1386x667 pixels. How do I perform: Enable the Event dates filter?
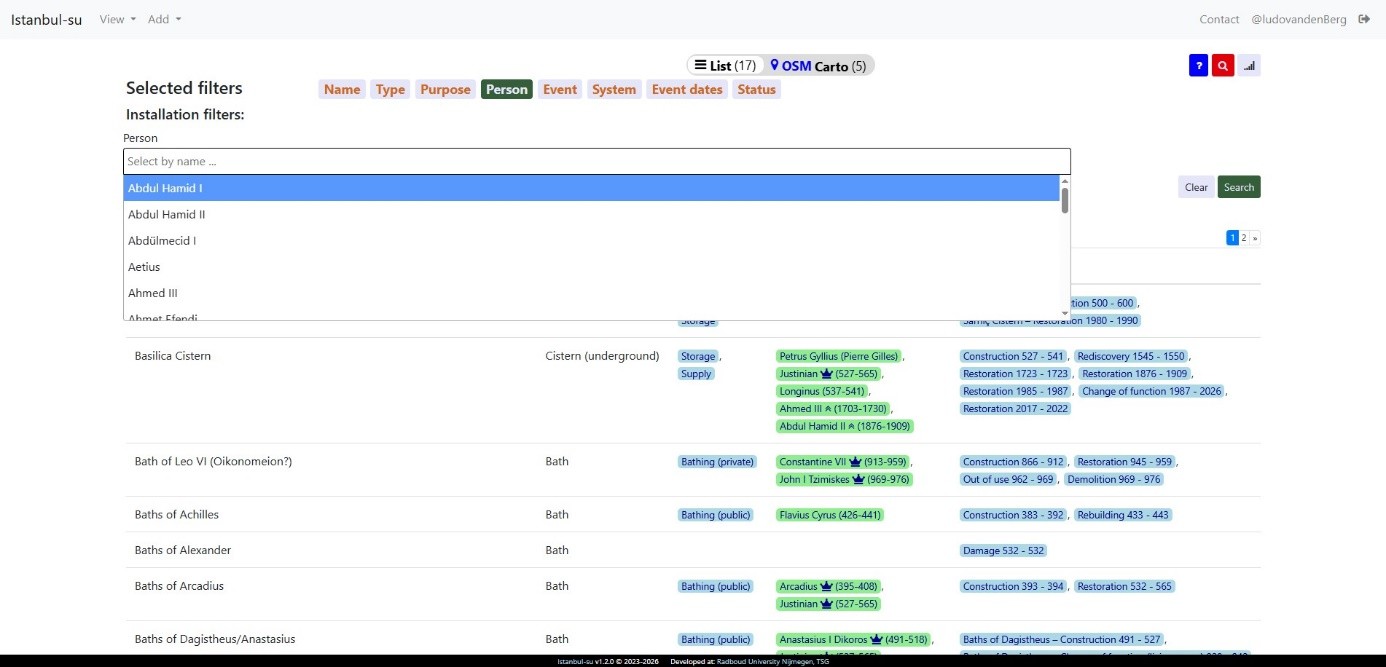coord(687,89)
